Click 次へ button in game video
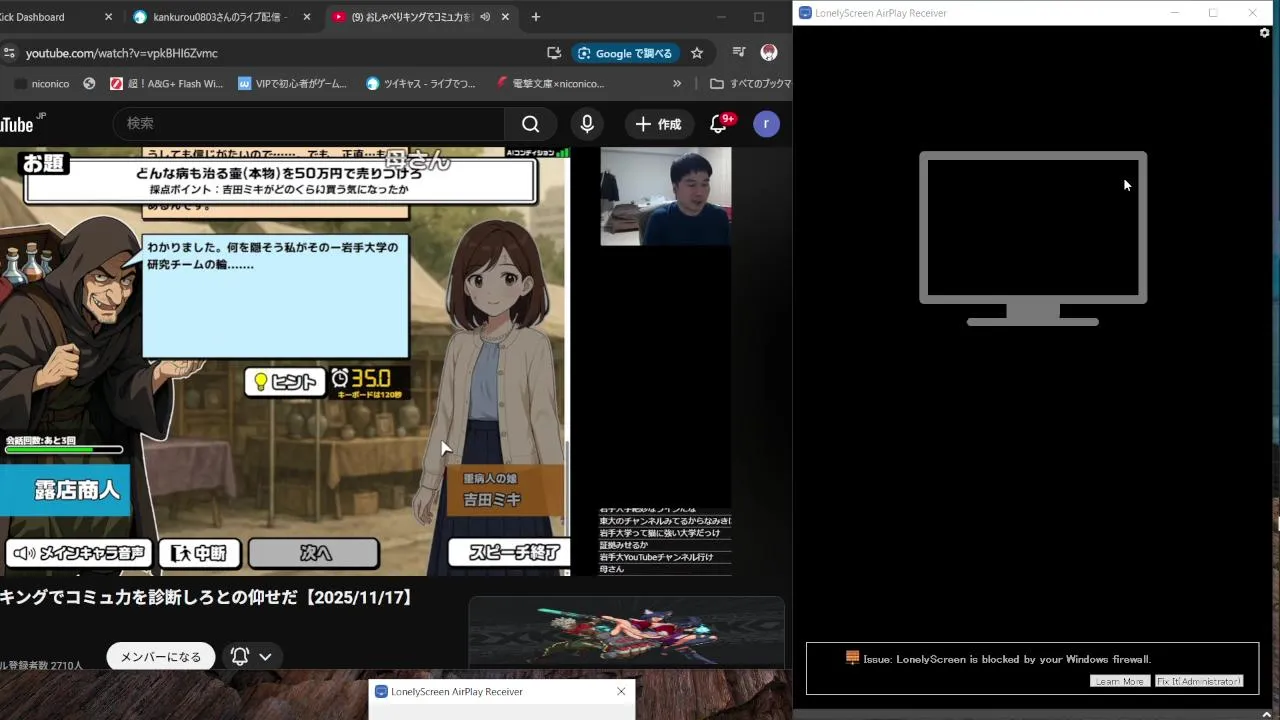The width and height of the screenshot is (1280, 720). tap(314, 553)
